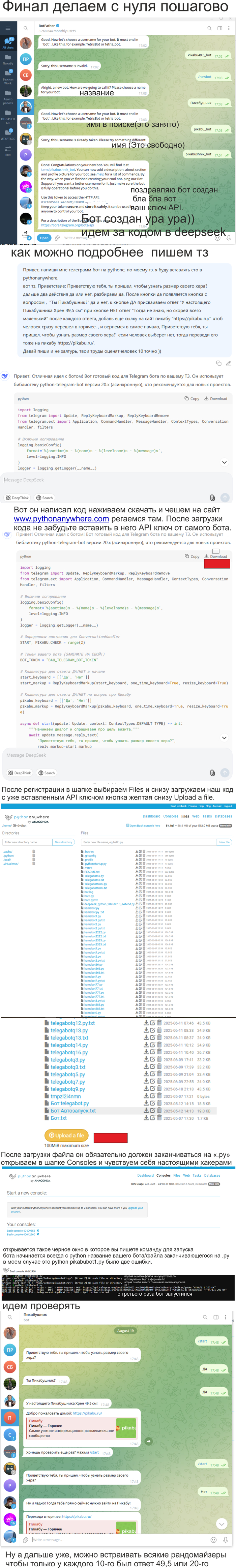Open the .cache/ directory
The image size is (236, 1568).
click(8, 851)
